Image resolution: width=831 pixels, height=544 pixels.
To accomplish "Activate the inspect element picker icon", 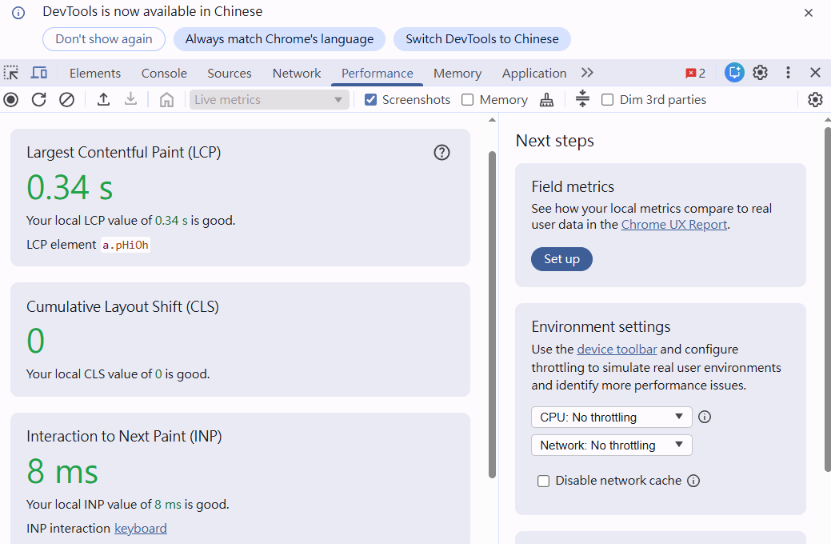I will 11,73.
